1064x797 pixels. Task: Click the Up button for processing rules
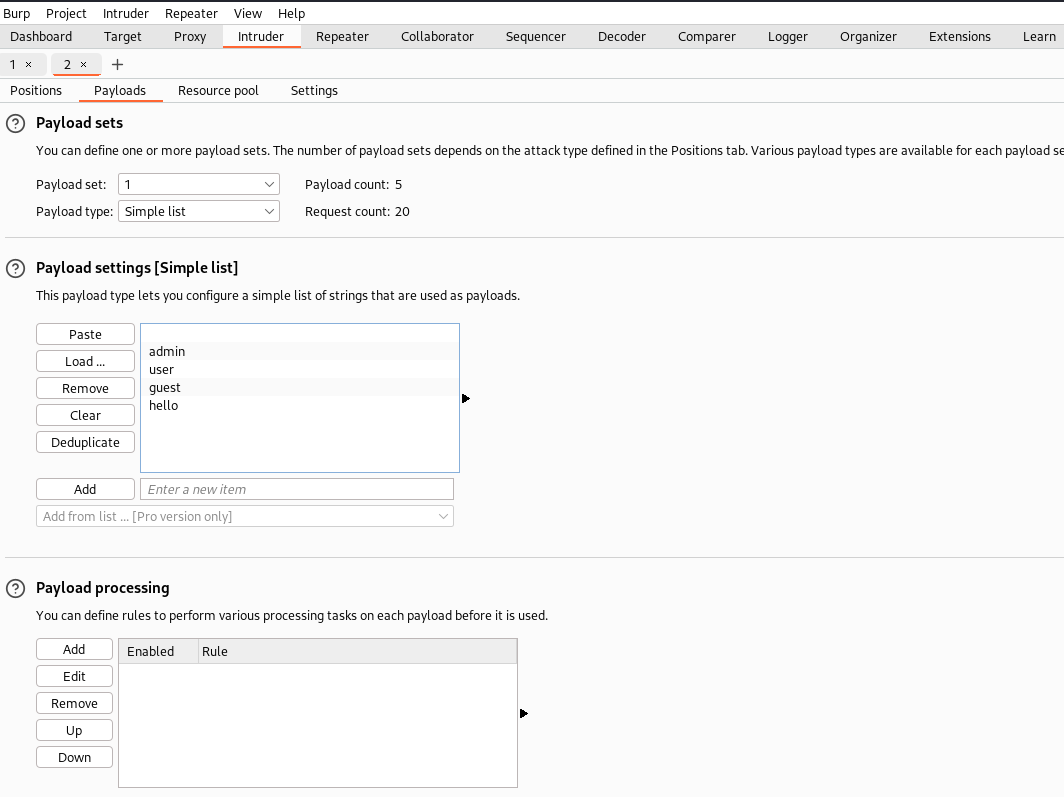click(75, 731)
